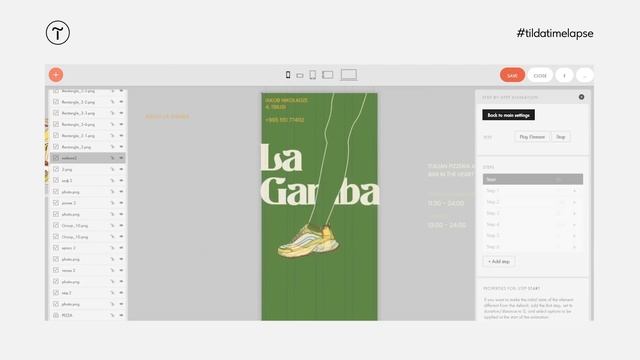Select the sneaker illustration on canvas
640x360 pixels.
308,241
